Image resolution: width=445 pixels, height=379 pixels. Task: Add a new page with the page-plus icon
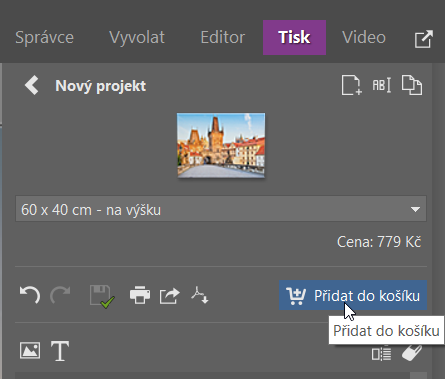coord(351,85)
